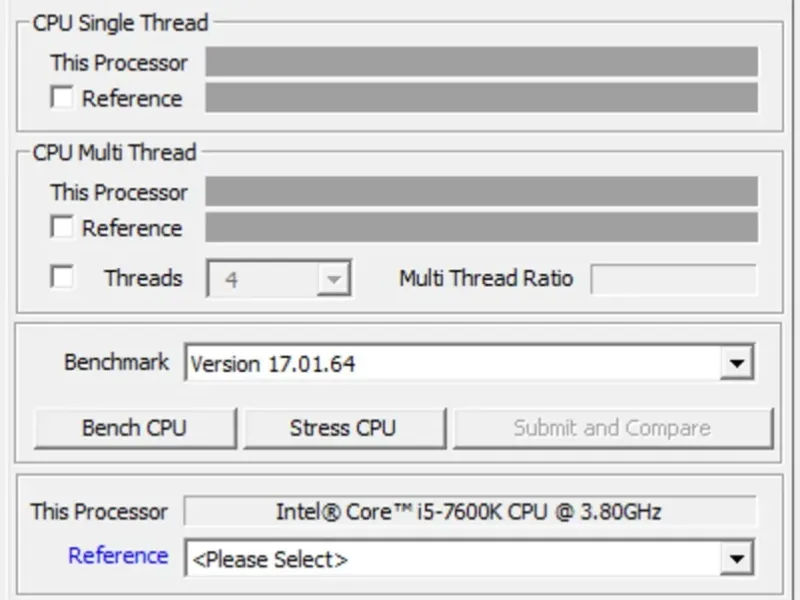Click the Multi Thread Reference score bar
This screenshot has height=600, width=800.
click(x=481, y=227)
